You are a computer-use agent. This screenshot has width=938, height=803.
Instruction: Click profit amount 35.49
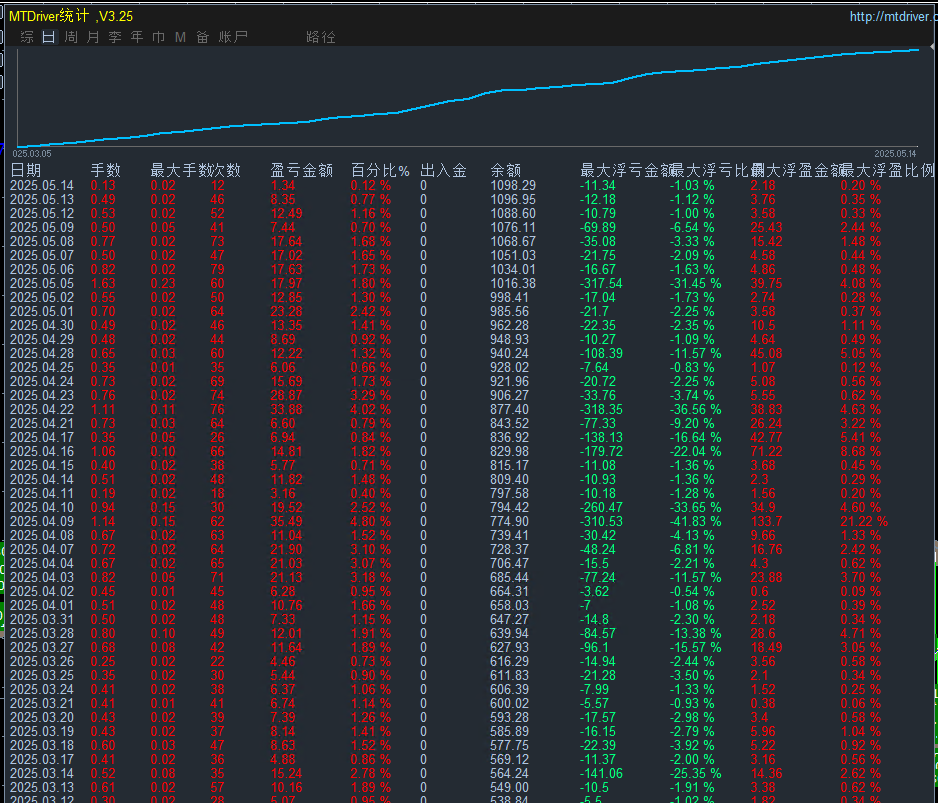(287, 521)
